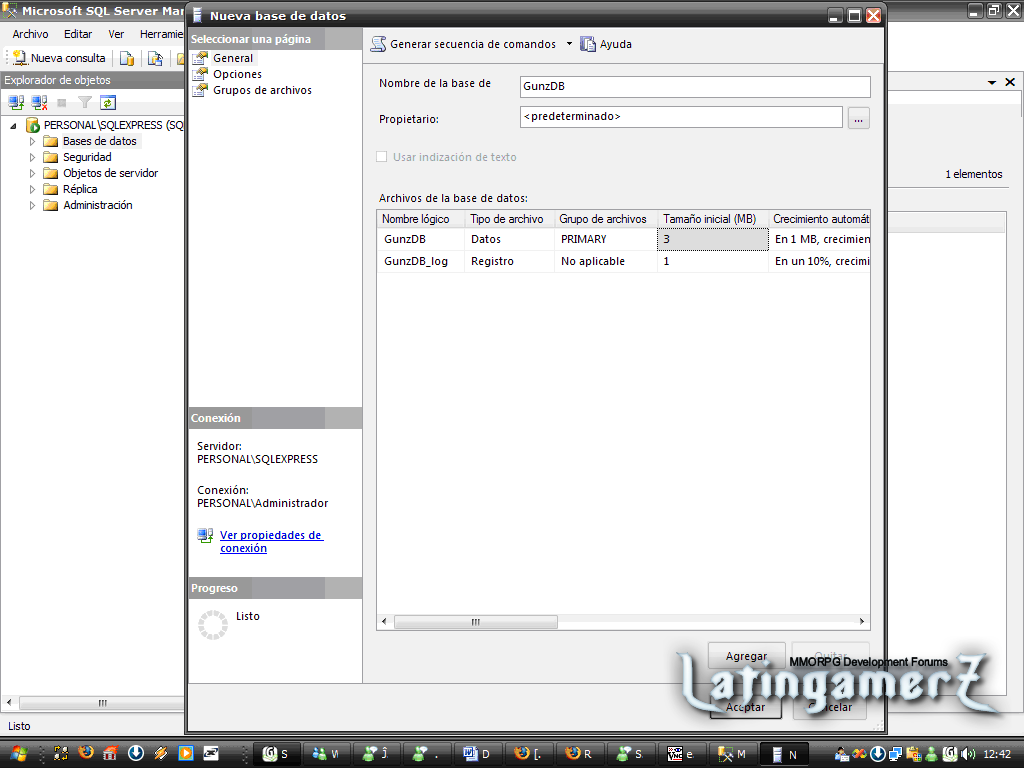
Task: Select the Grupos de archivos page
Action: pyautogui.click(x=263, y=90)
